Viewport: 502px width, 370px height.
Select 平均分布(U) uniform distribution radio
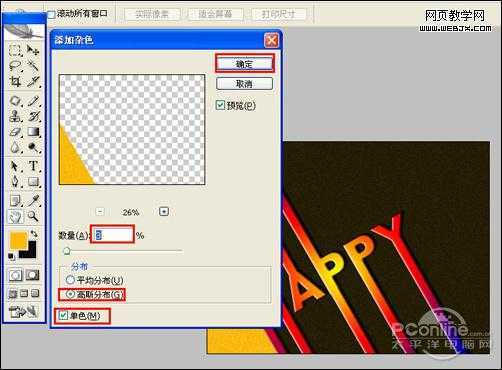coord(70,280)
